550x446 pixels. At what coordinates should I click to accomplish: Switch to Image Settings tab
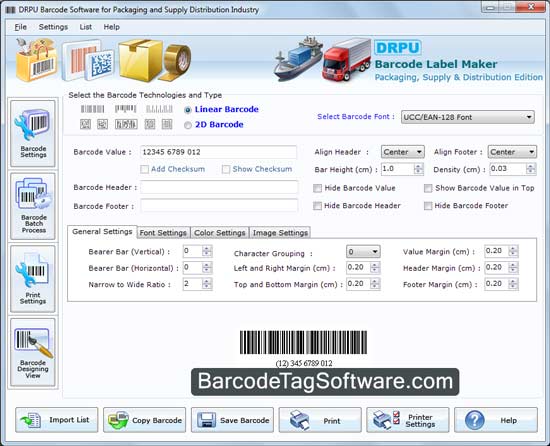coord(280,232)
